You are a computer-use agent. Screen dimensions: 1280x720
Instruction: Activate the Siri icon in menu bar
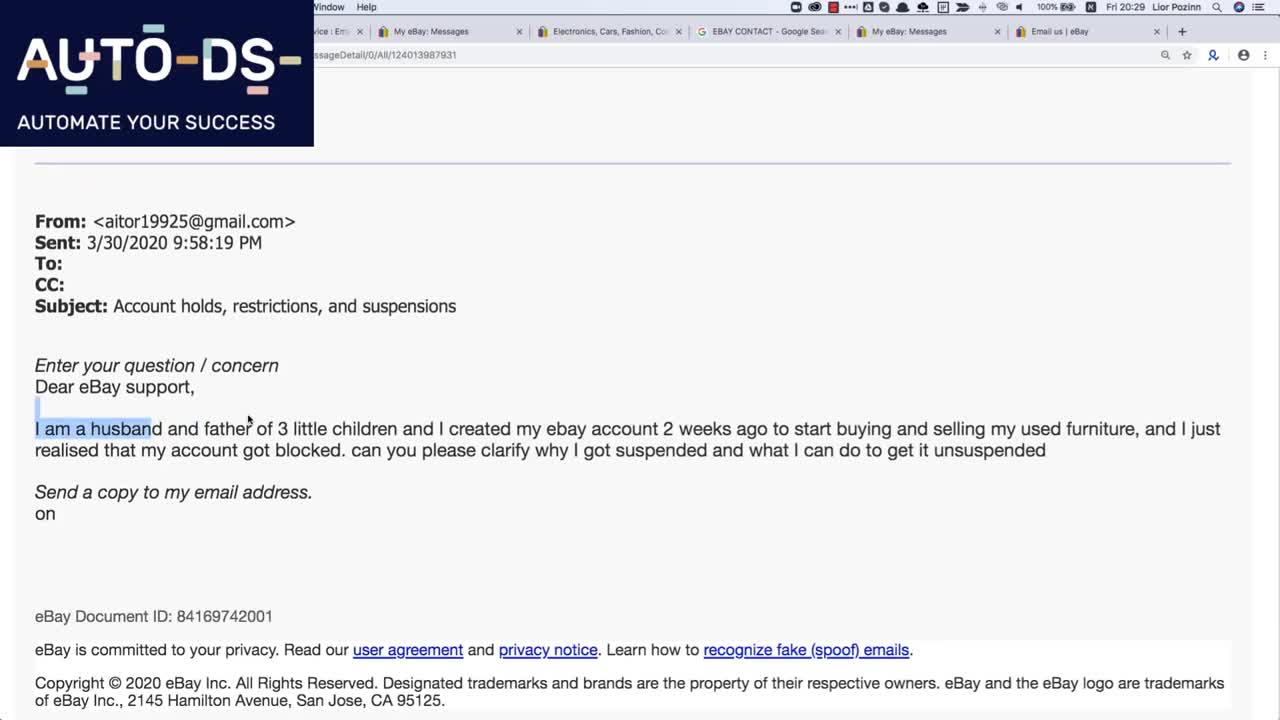[x=1239, y=7]
